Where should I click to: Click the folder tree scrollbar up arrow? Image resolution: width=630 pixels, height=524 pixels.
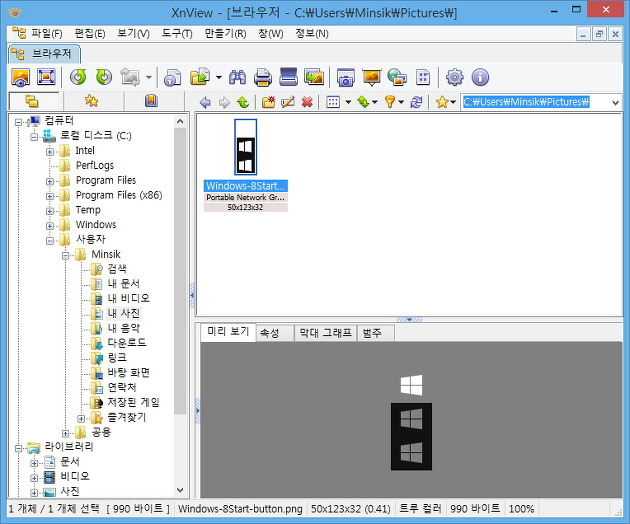click(180, 121)
